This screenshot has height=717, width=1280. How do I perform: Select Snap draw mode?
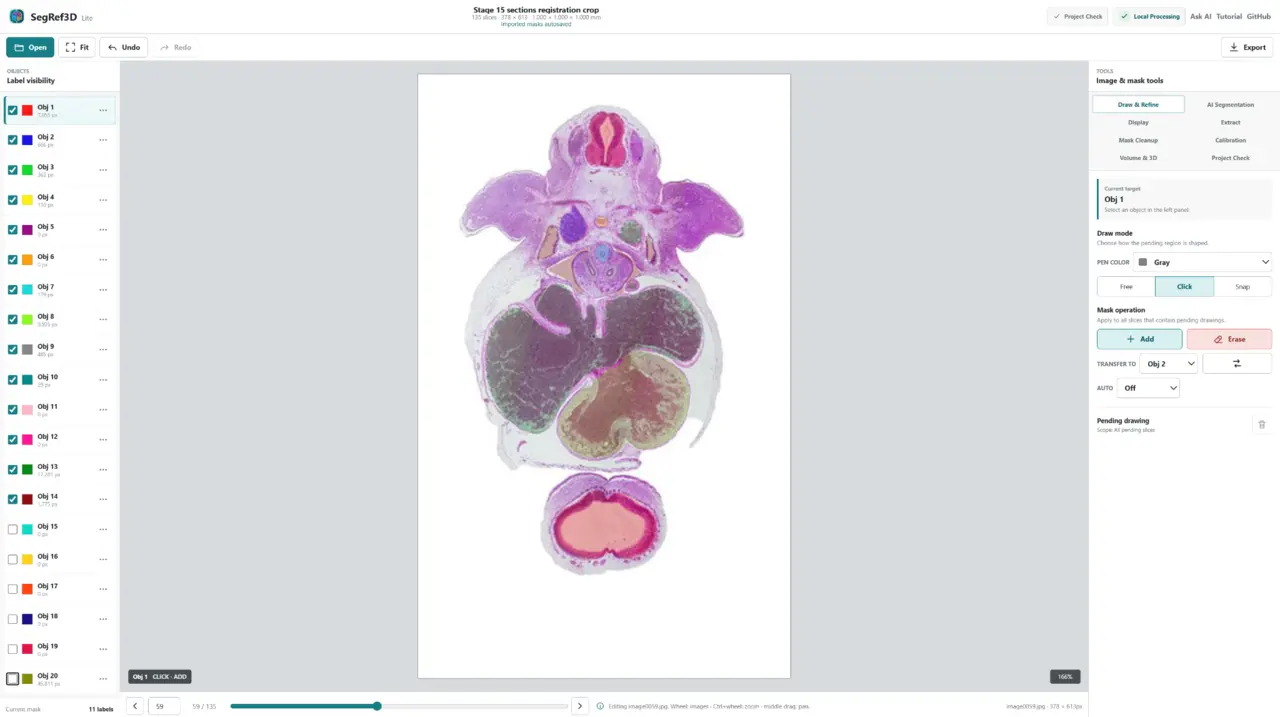tap(1242, 287)
